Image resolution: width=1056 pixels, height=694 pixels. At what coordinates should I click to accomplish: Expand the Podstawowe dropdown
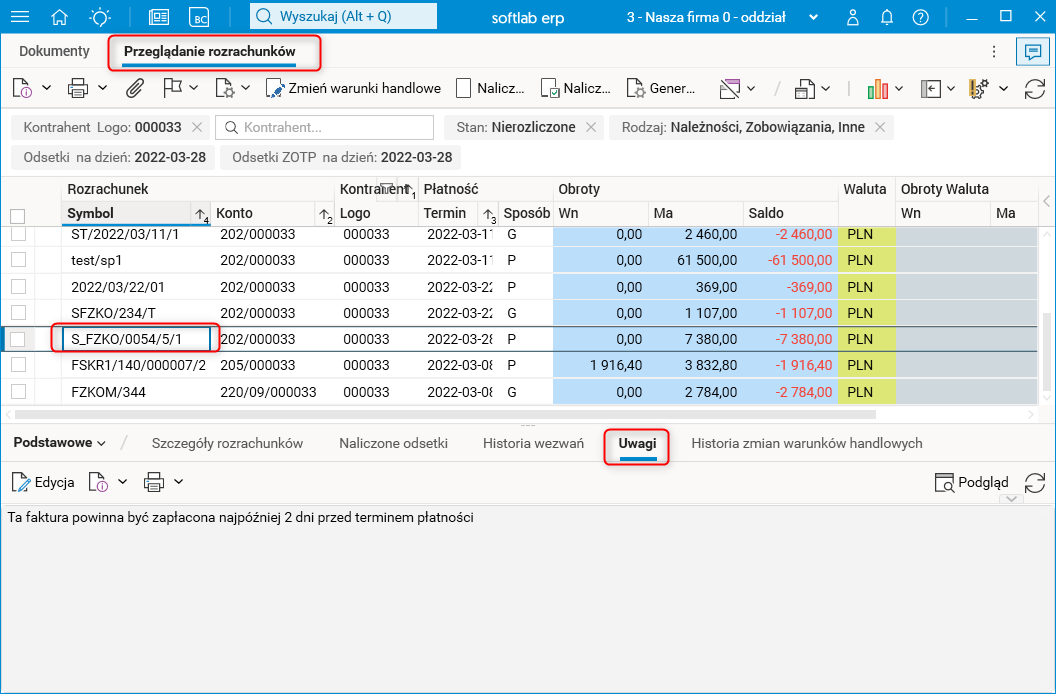[60, 443]
